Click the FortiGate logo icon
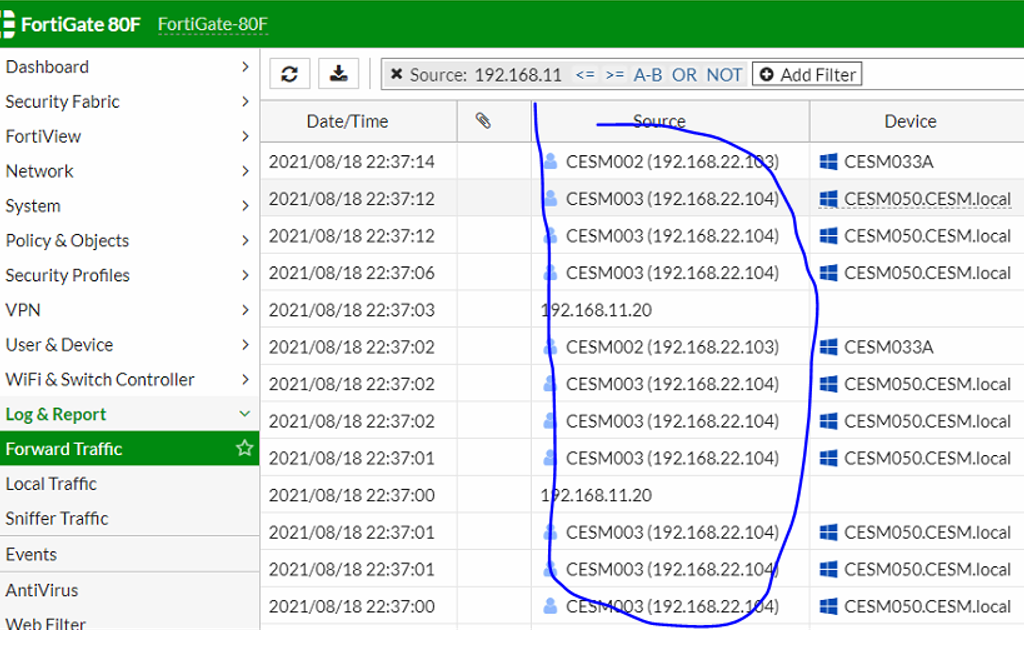1024x650 pixels. (8, 24)
